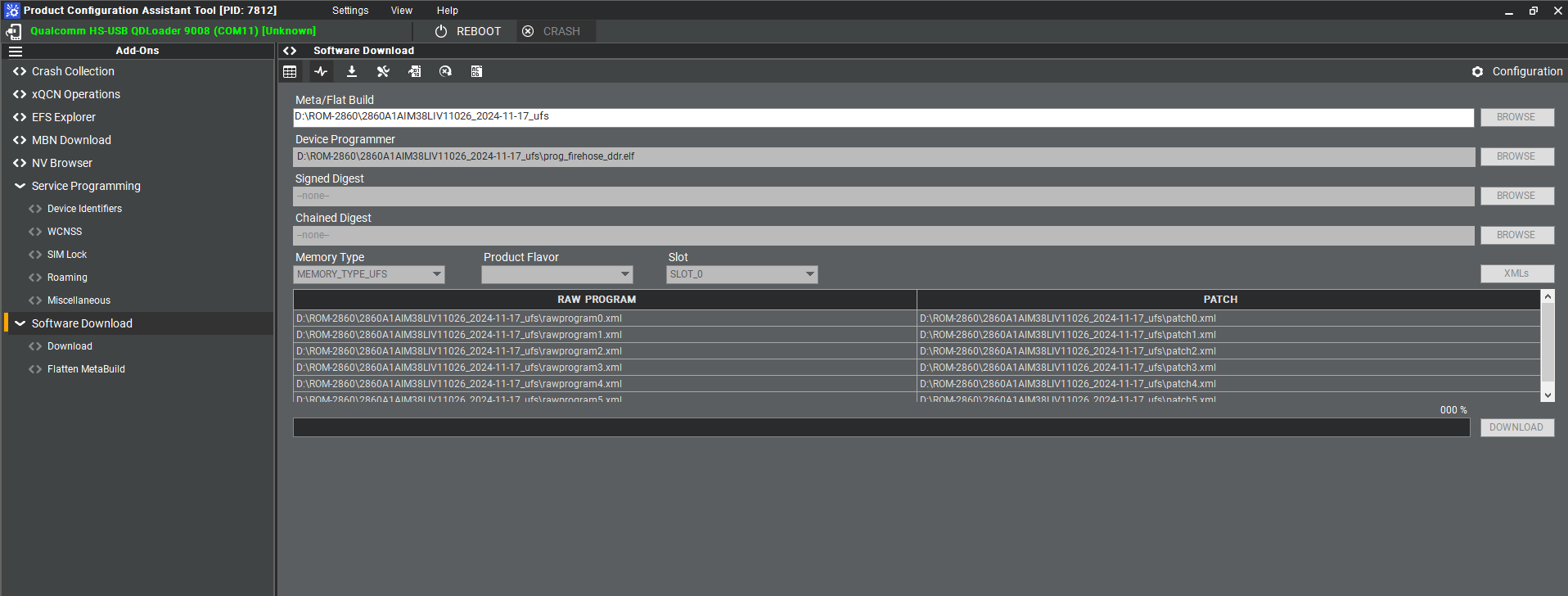1568x596 pixels.
Task: Click BROWSE next to Meta/Flat Build
Action: point(1516,117)
